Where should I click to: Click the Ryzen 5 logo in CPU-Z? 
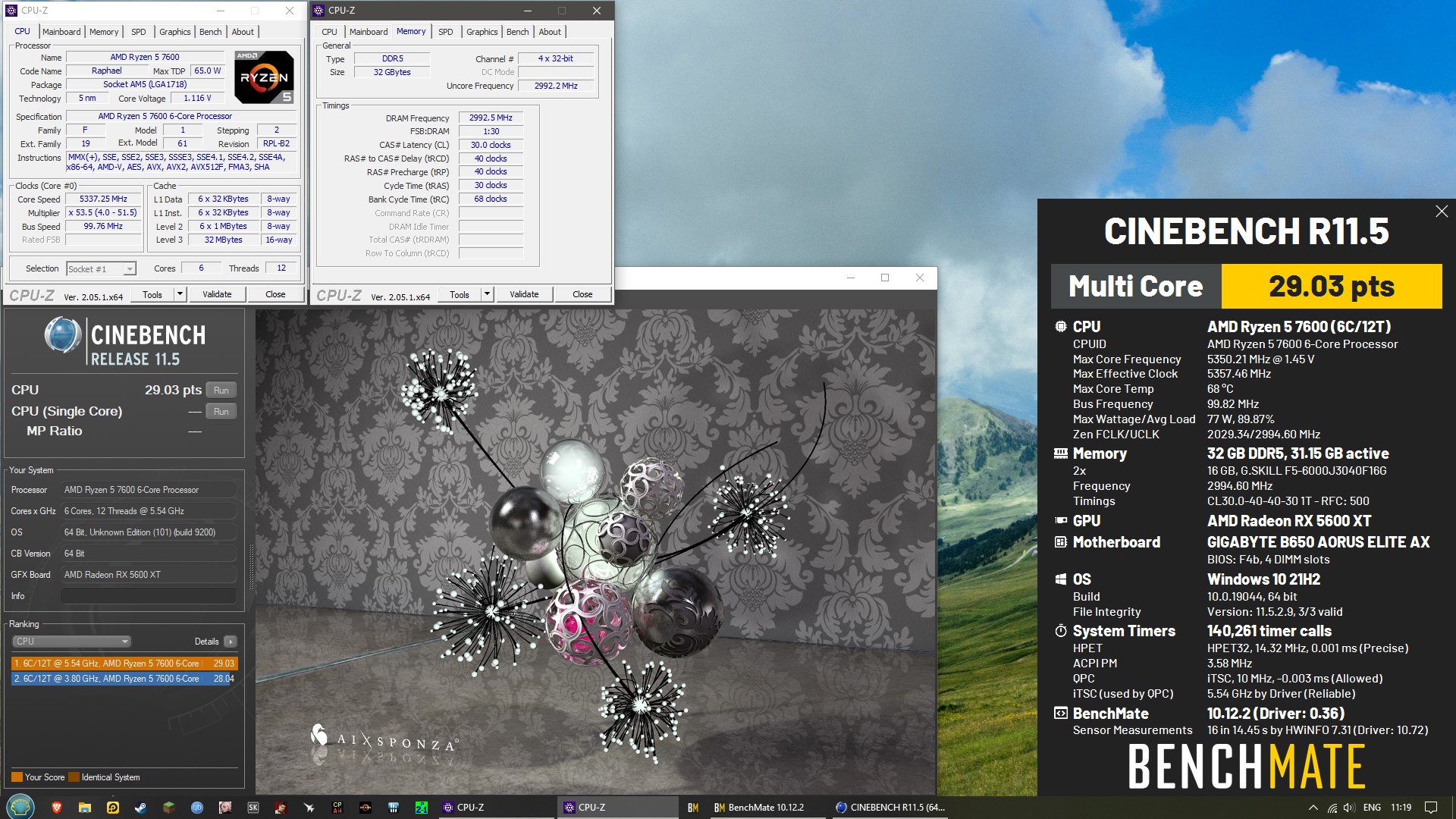263,77
